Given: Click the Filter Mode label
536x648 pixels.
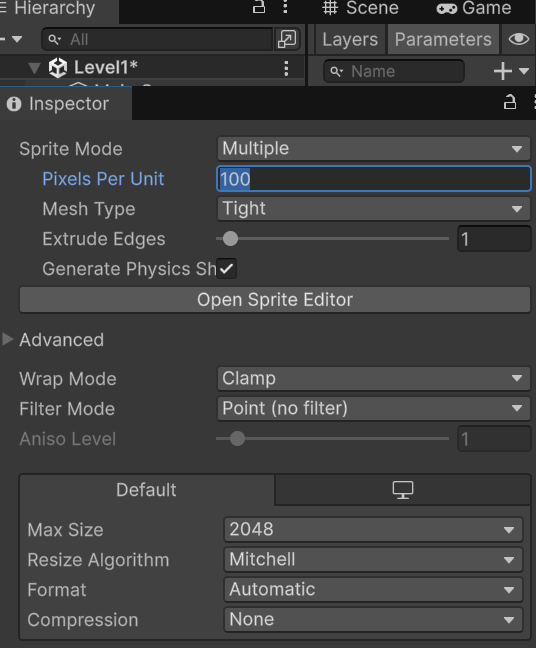Looking at the screenshot, I should click(67, 409).
